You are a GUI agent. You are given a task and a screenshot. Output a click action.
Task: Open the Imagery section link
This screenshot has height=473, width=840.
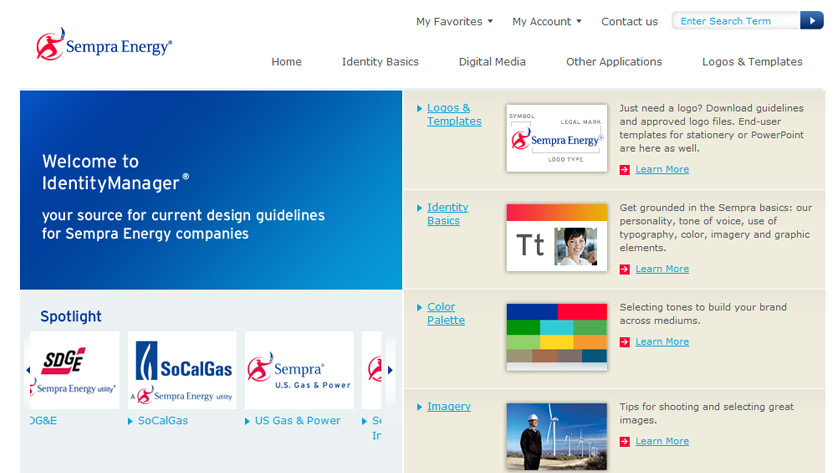pyautogui.click(x=449, y=407)
